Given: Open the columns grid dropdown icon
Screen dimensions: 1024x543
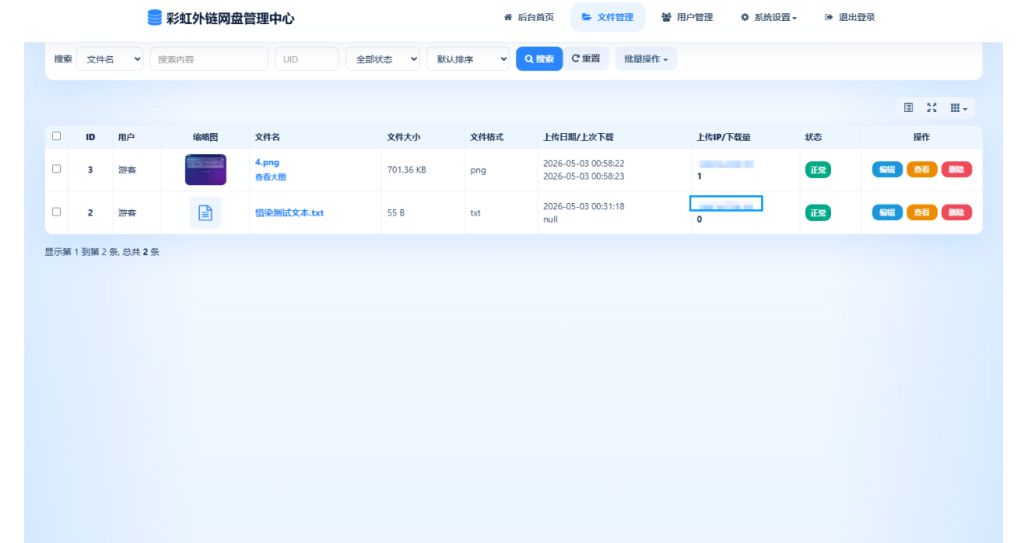Looking at the screenshot, I should 959,108.
